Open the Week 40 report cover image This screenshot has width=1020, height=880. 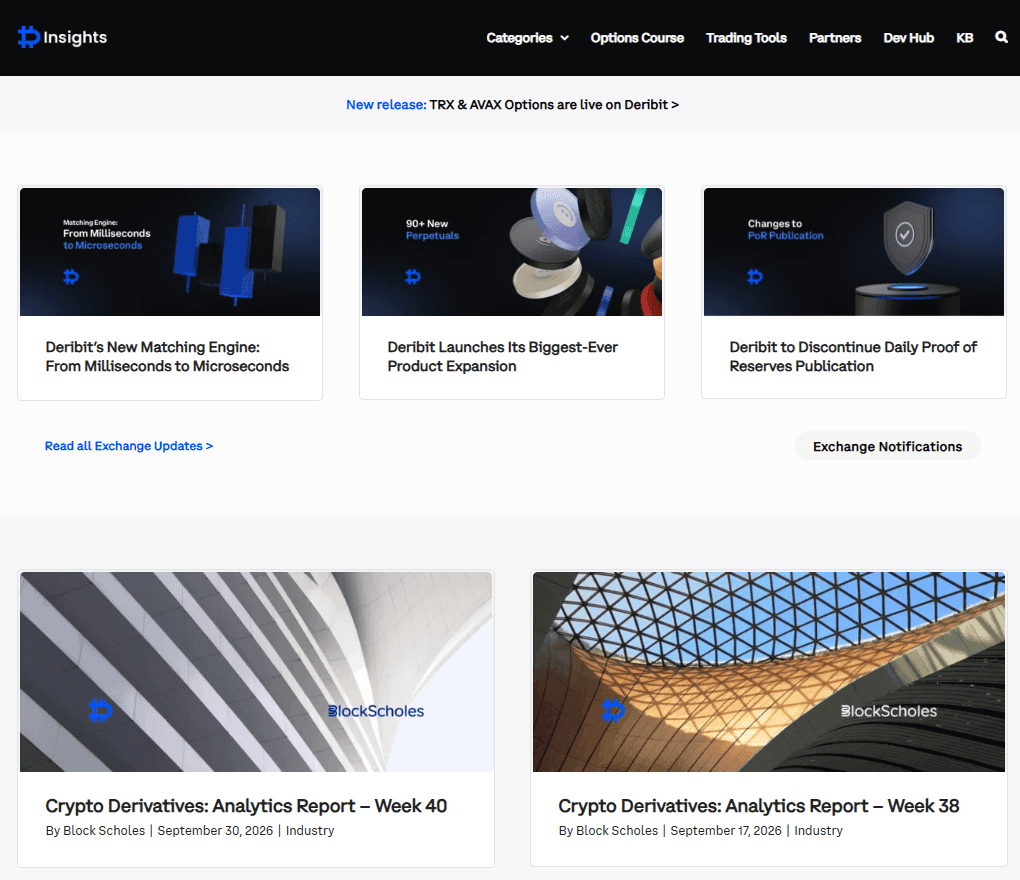(x=256, y=672)
